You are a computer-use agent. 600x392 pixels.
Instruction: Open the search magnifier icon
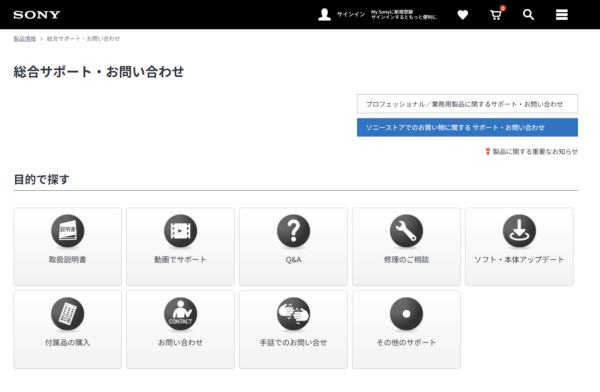coord(528,15)
